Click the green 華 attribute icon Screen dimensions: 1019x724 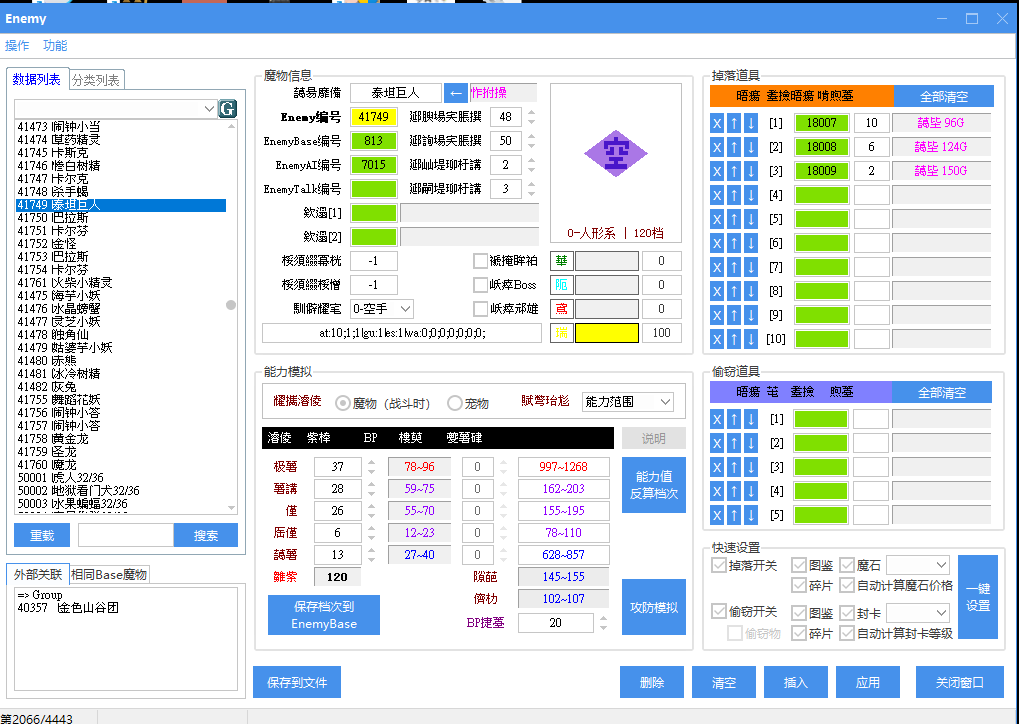point(561,261)
